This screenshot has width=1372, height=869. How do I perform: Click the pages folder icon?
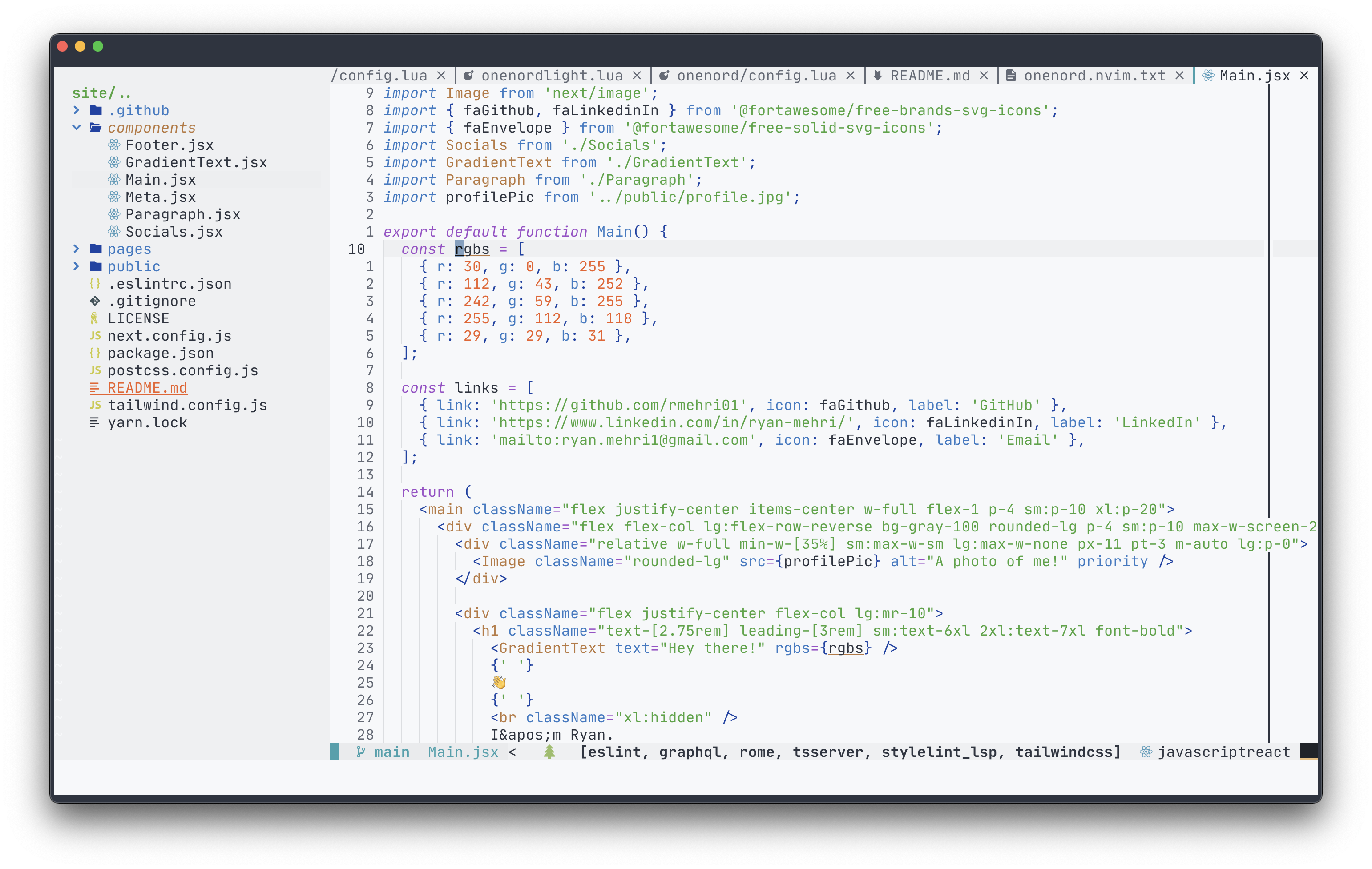[96, 249]
